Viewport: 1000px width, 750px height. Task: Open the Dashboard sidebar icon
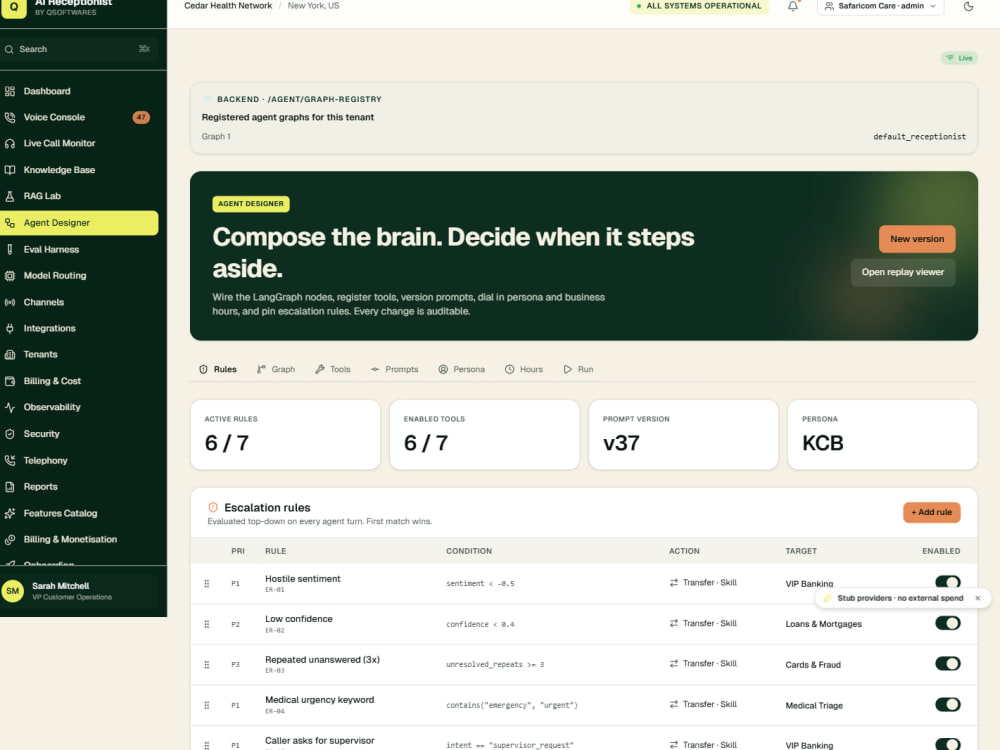(x=10, y=91)
